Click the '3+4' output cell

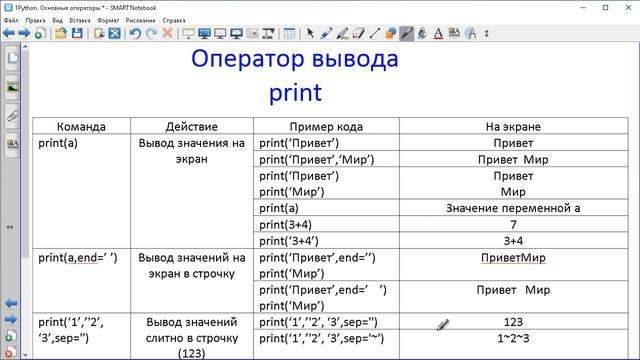point(513,241)
